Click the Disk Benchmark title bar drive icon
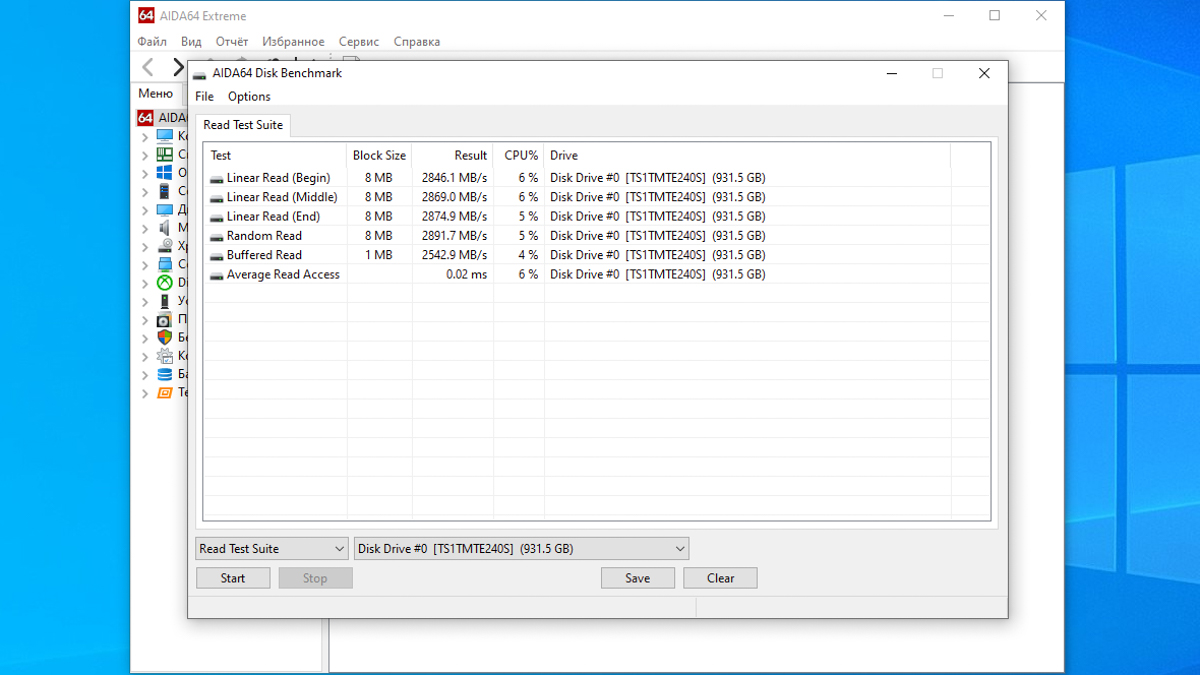The width and height of the screenshot is (1200, 675). click(x=200, y=74)
